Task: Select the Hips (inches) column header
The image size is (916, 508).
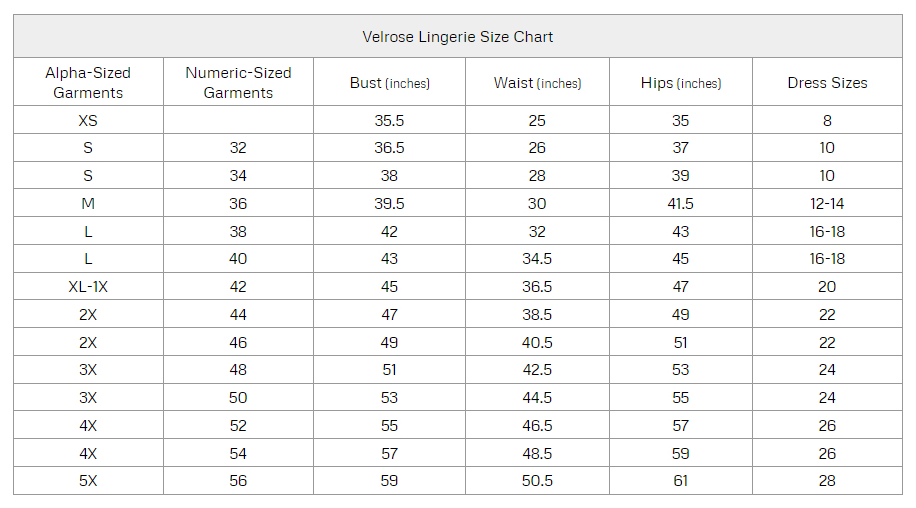Action: click(680, 83)
